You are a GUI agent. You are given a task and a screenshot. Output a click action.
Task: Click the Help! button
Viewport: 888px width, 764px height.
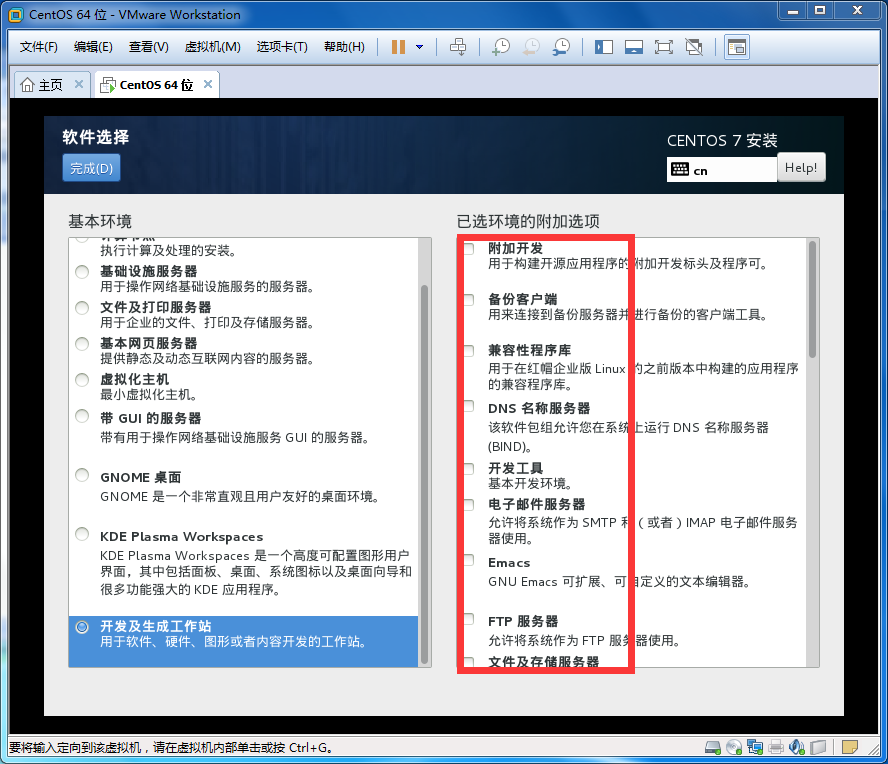(801, 168)
